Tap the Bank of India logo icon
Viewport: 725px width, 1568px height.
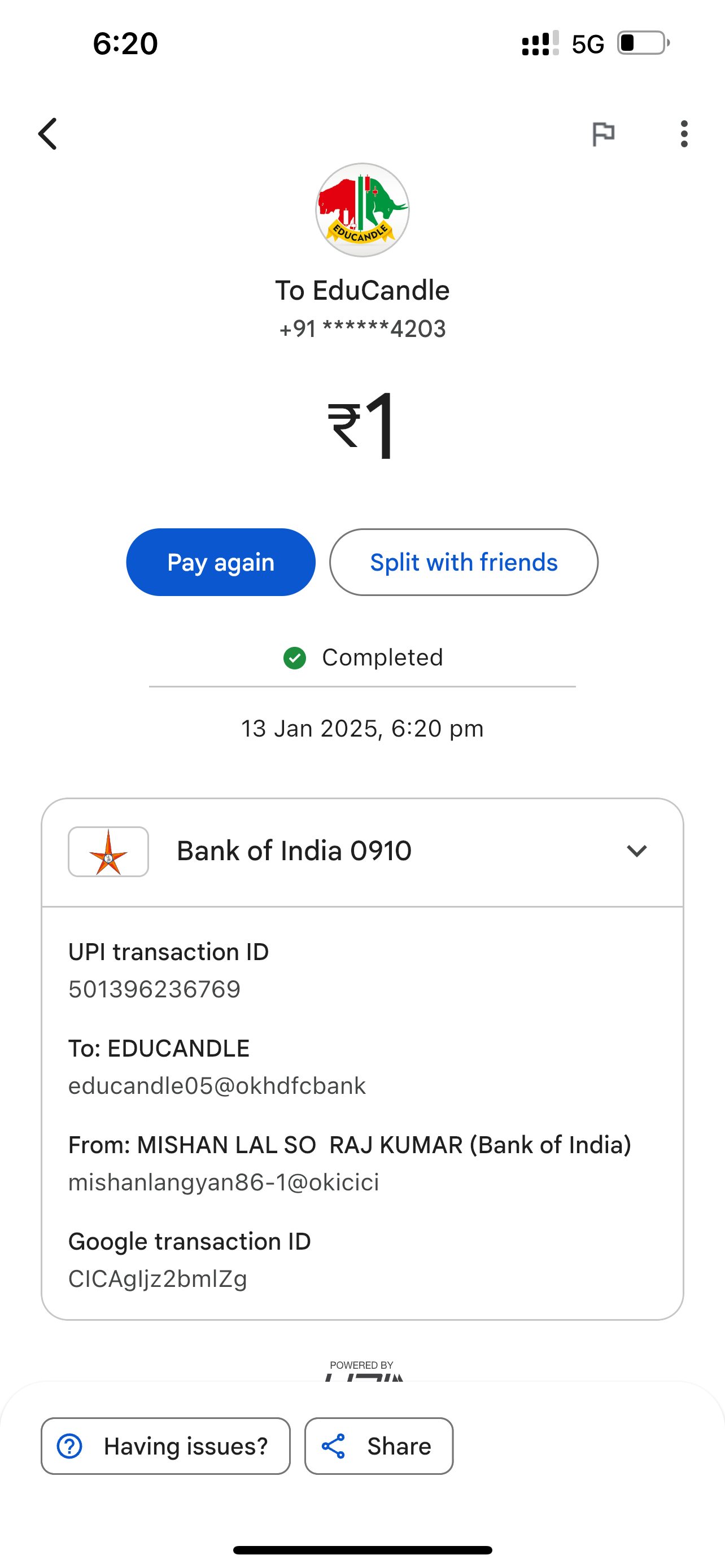click(108, 852)
